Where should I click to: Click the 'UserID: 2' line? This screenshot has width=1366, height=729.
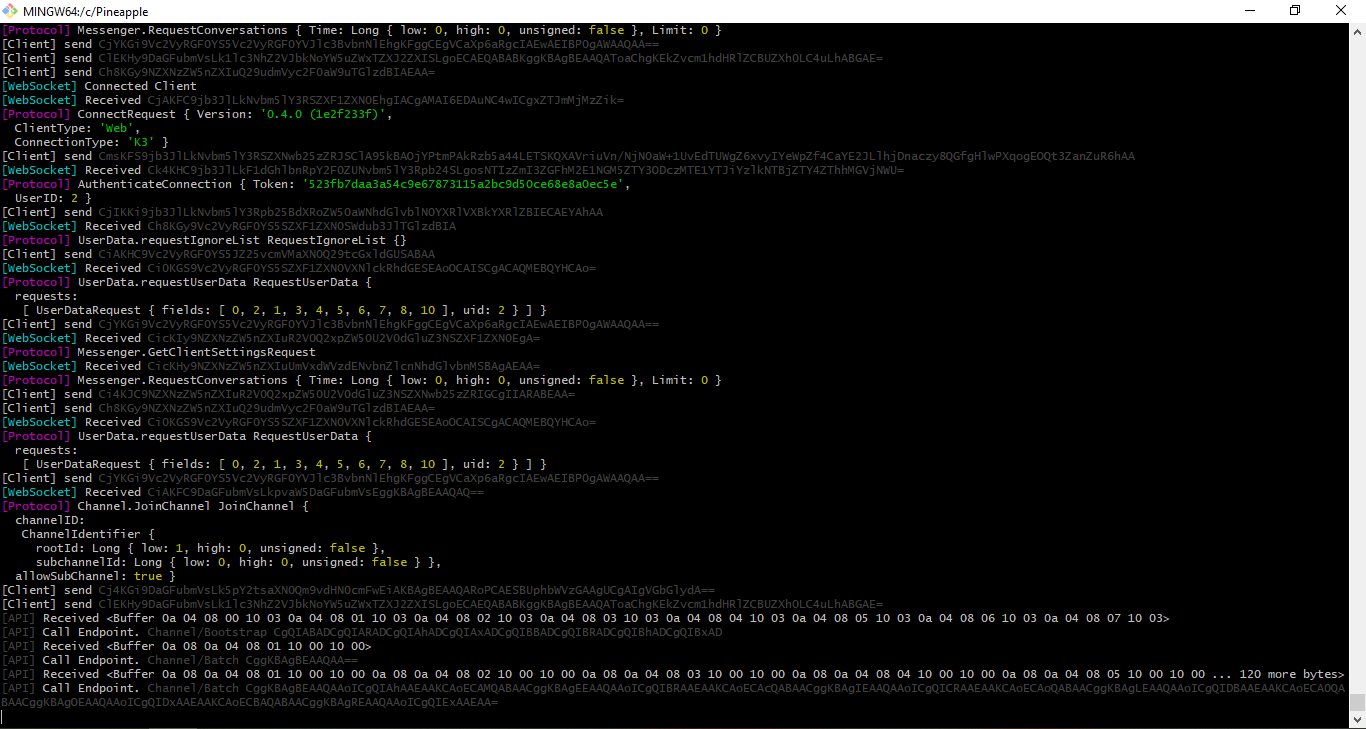tap(53, 198)
